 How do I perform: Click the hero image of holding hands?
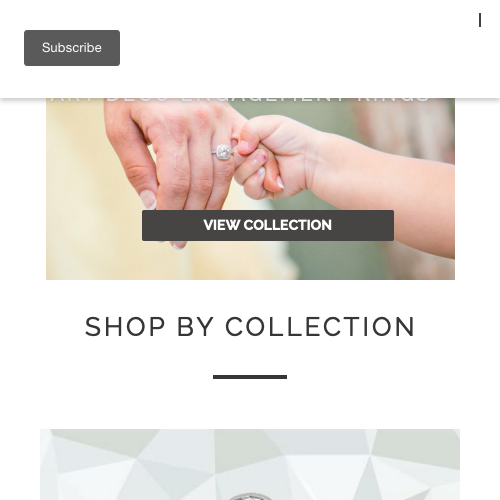pos(250,189)
